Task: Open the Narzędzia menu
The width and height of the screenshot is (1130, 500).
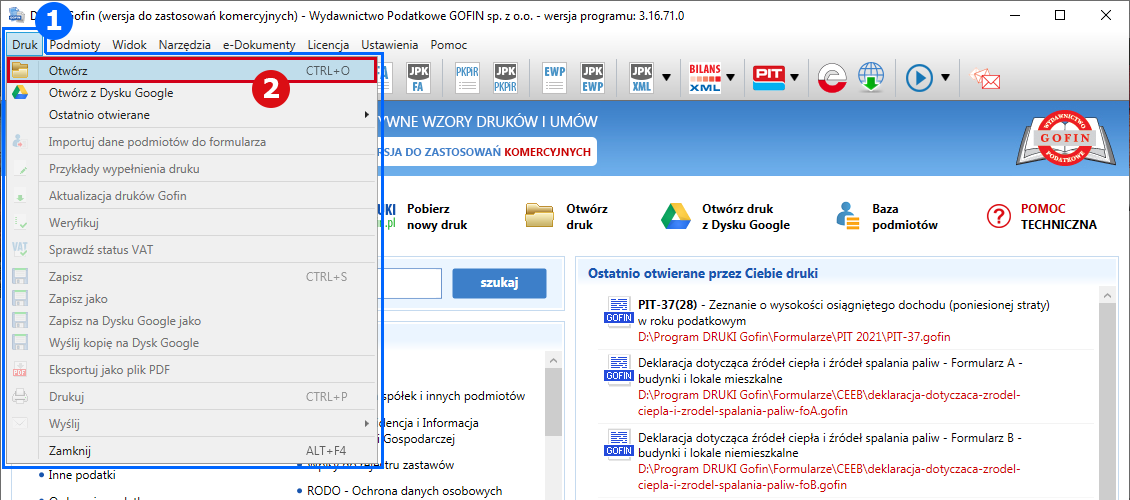Action: tap(185, 45)
